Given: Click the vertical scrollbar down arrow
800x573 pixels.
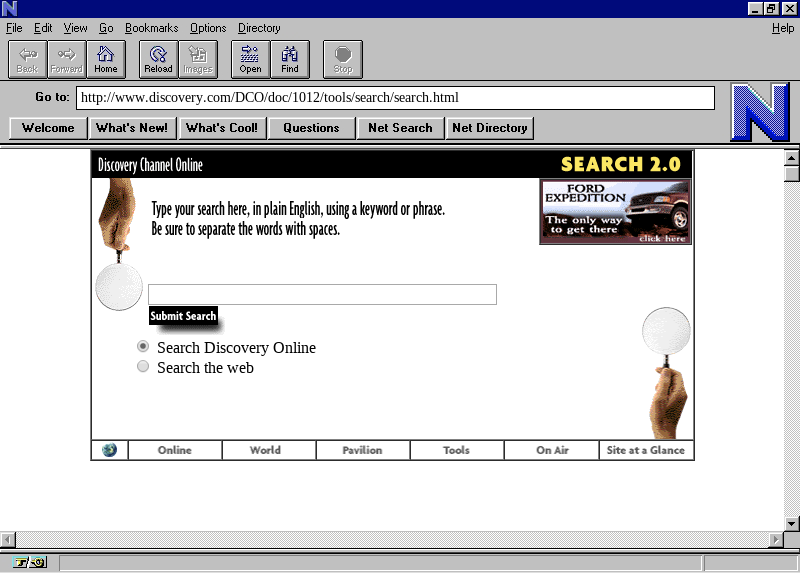Looking at the screenshot, I should coord(791,523).
